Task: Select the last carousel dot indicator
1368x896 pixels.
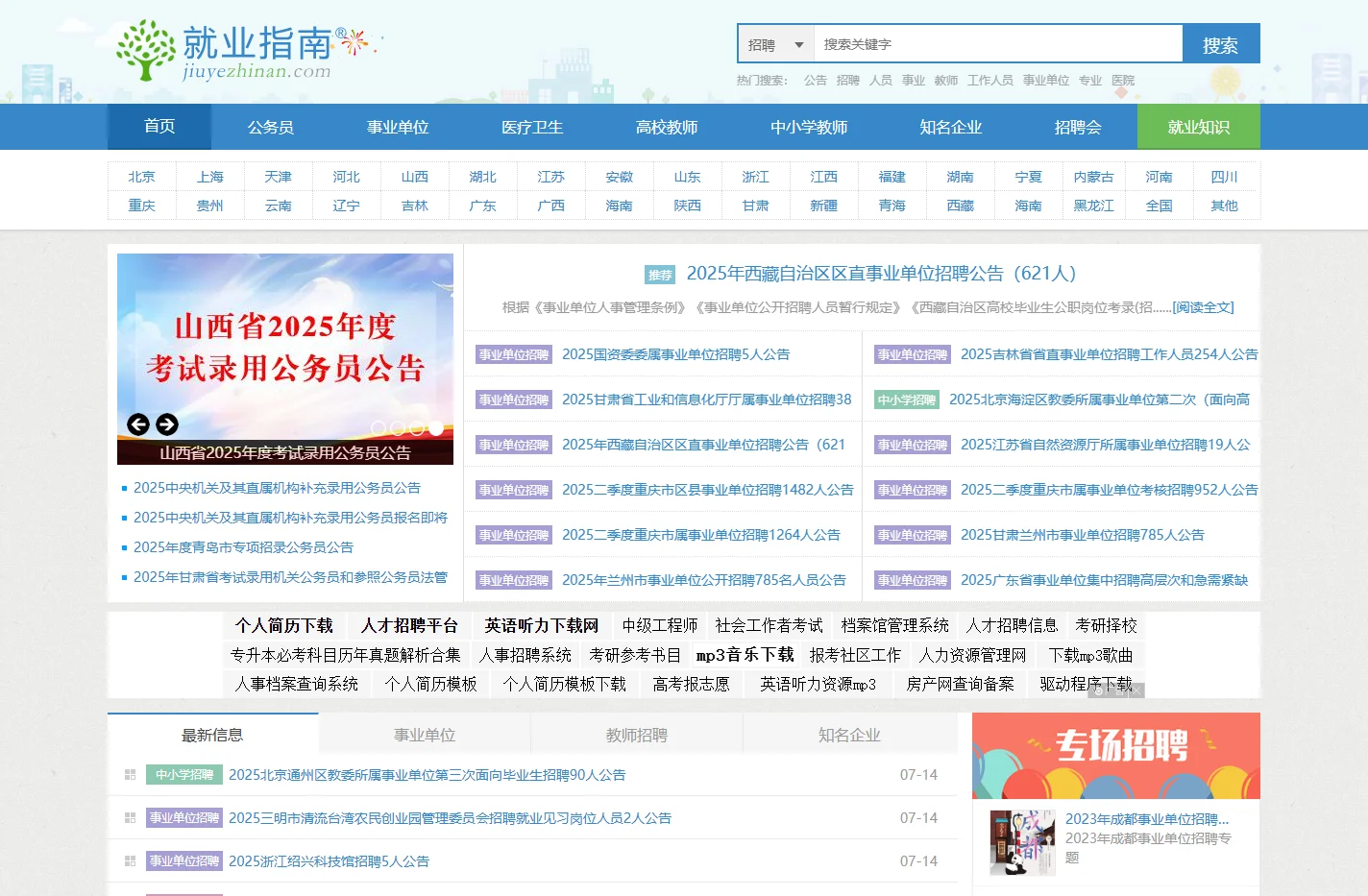Action: [436, 428]
